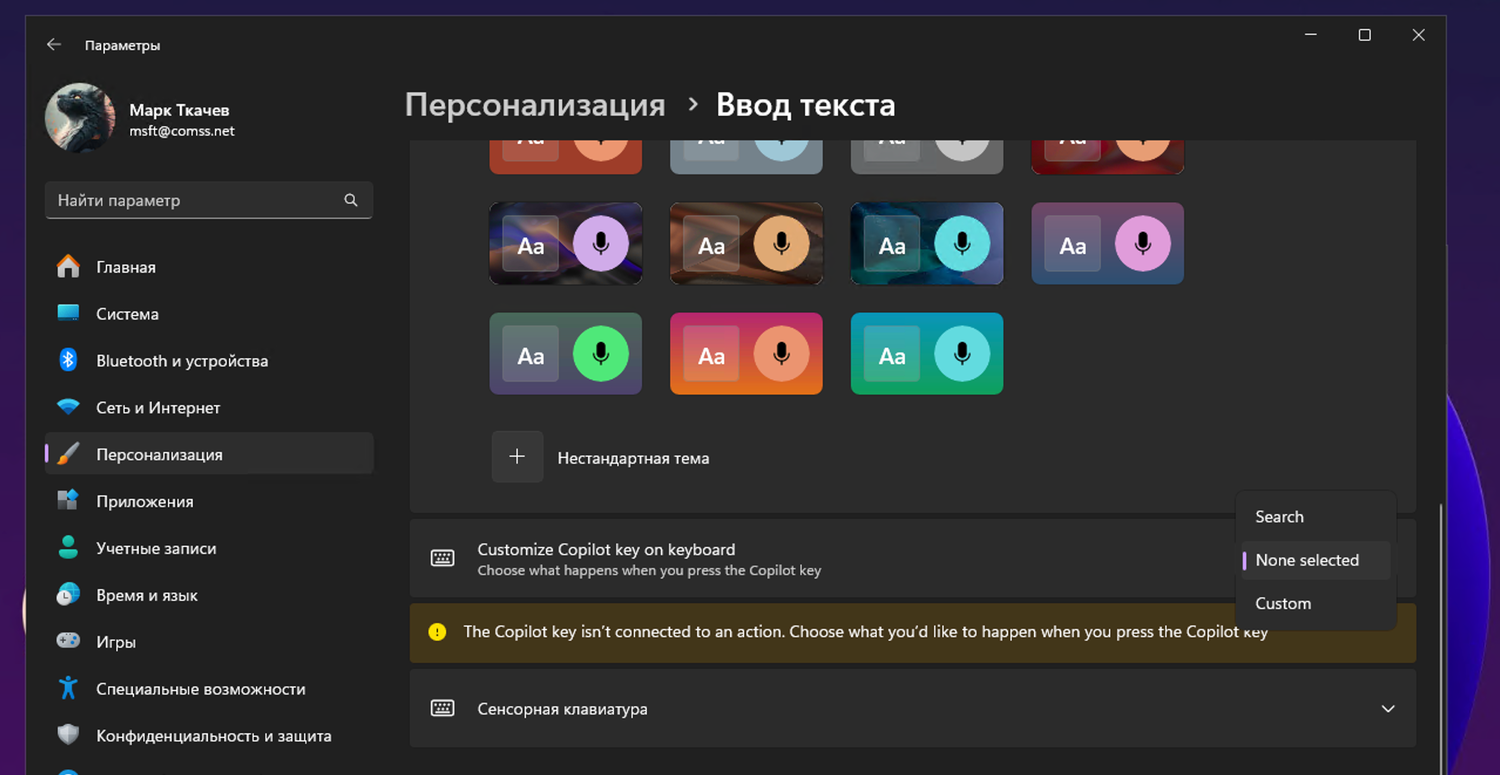Click the search magnifier icon
The image size is (1500, 775).
[x=351, y=200]
